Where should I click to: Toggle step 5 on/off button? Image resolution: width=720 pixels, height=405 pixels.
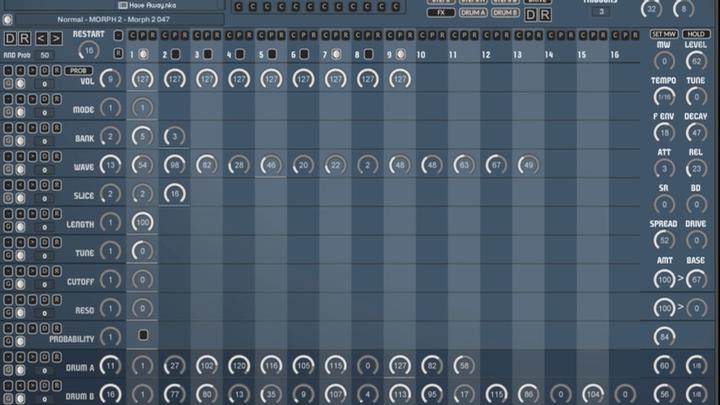[272, 54]
